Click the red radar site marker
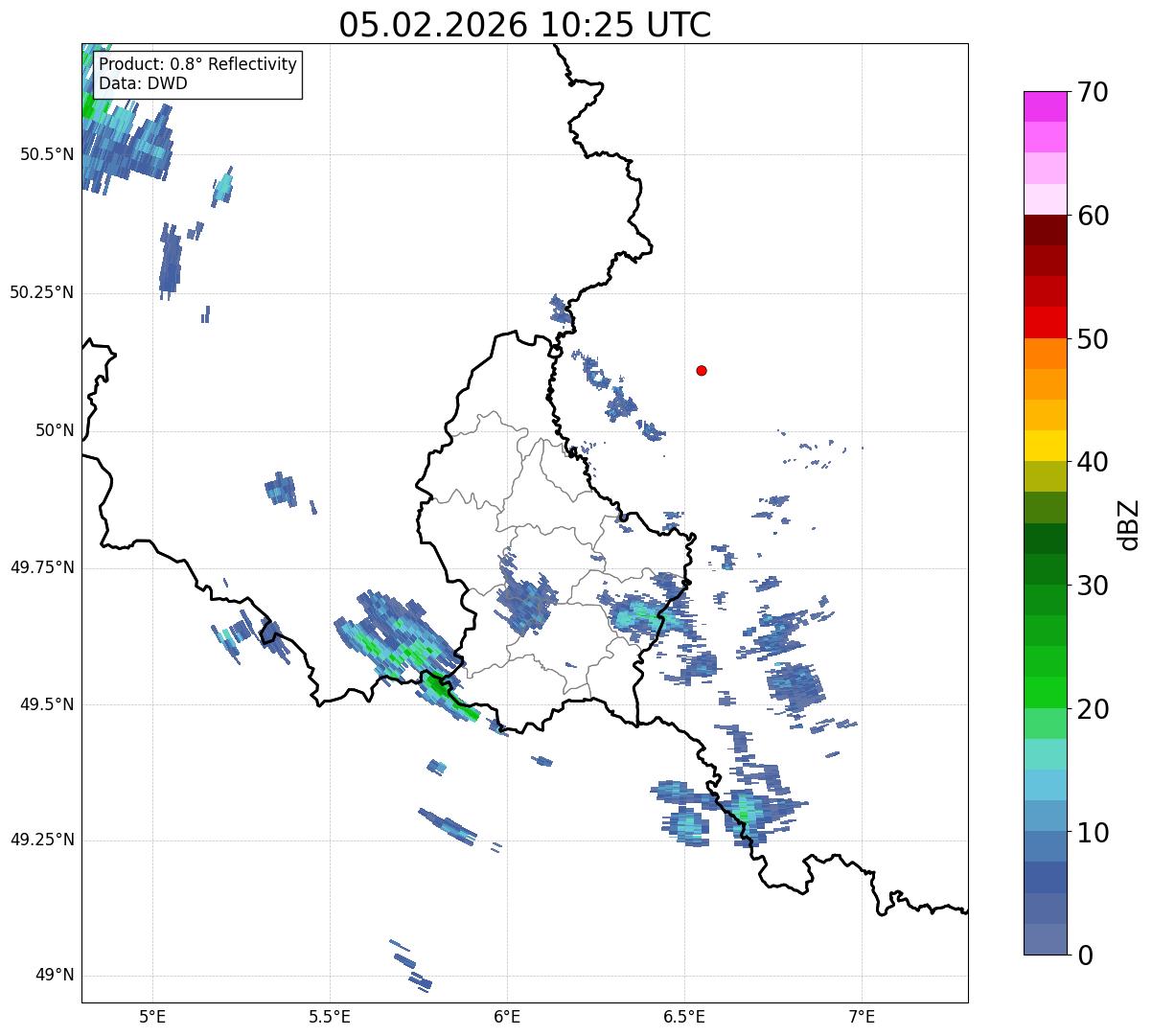Screen dimensions: 1152x1036 [x=702, y=370]
